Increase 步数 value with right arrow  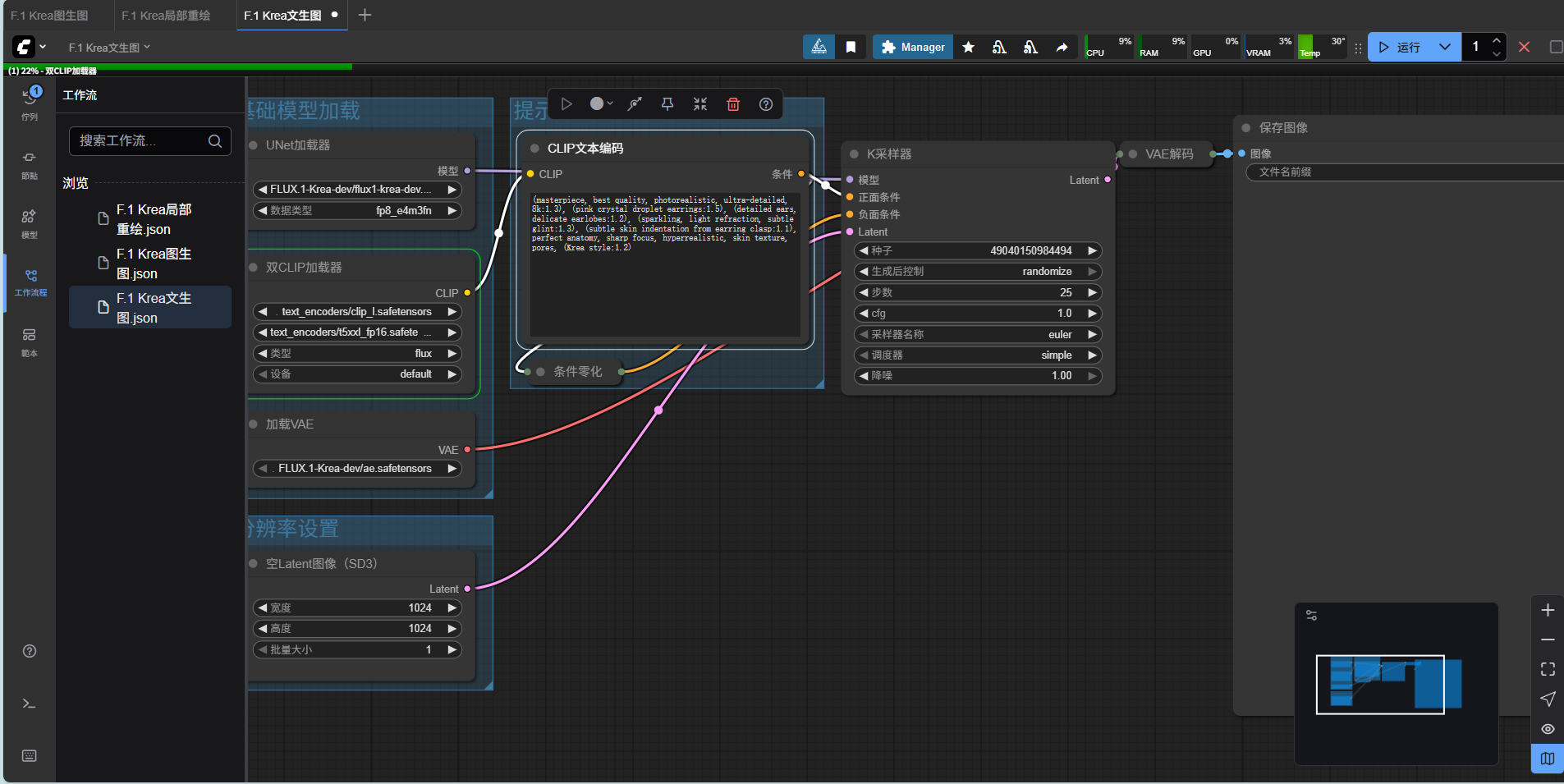coord(1092,293)
